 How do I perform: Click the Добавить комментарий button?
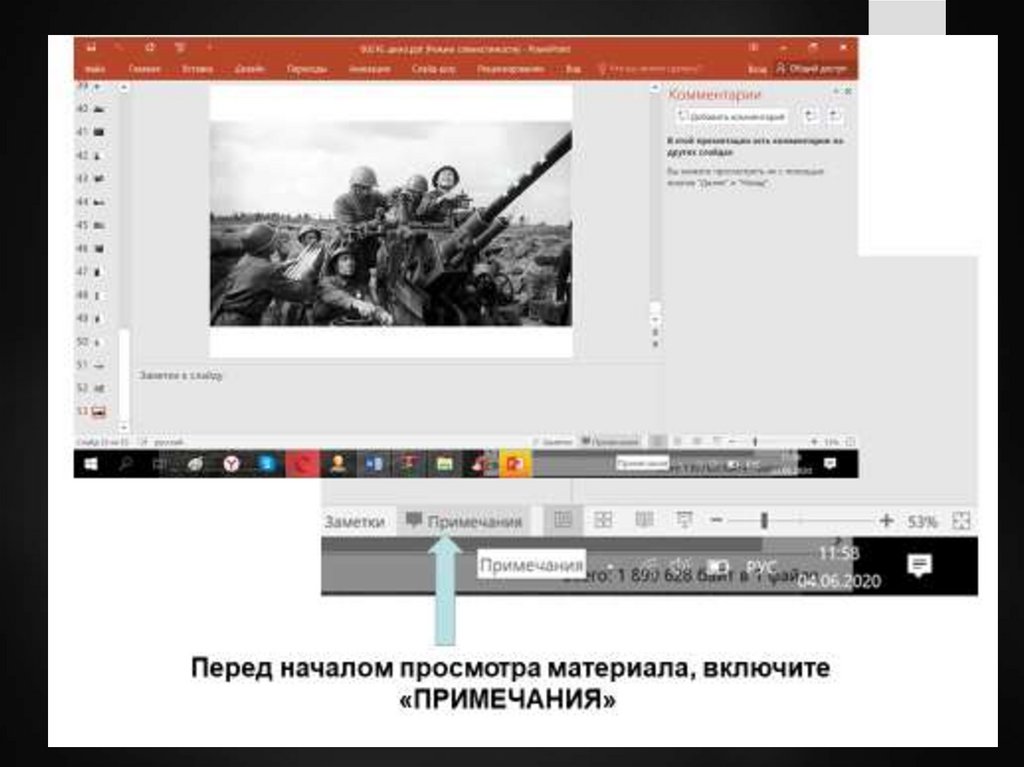[x=731, y=117]
